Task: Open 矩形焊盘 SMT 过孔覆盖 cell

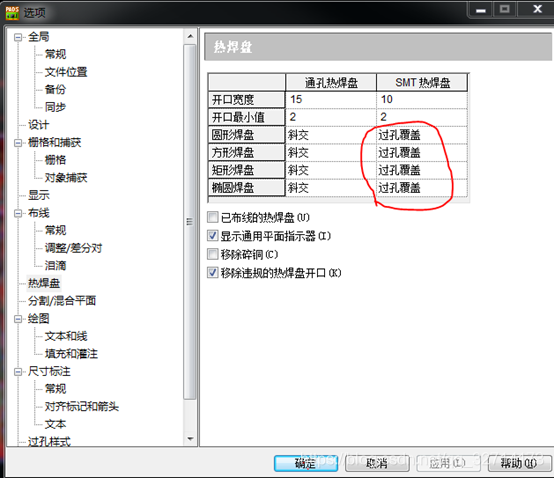Action: click(422, 170)
